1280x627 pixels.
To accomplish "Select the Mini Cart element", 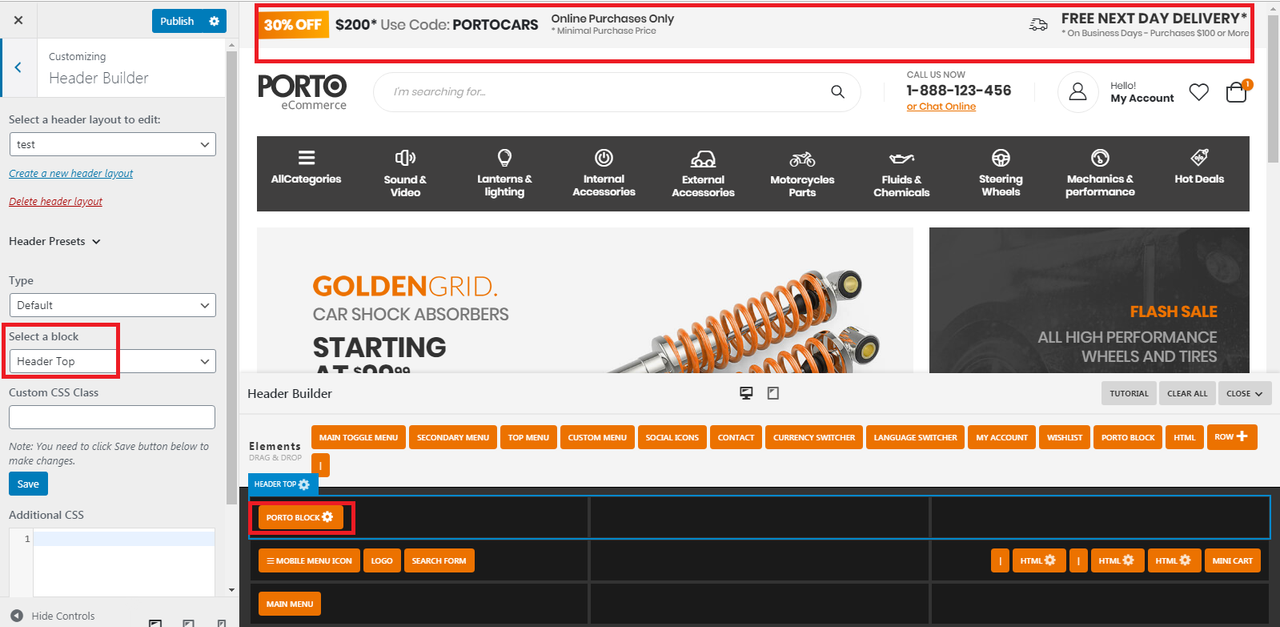I will 1232,561.
